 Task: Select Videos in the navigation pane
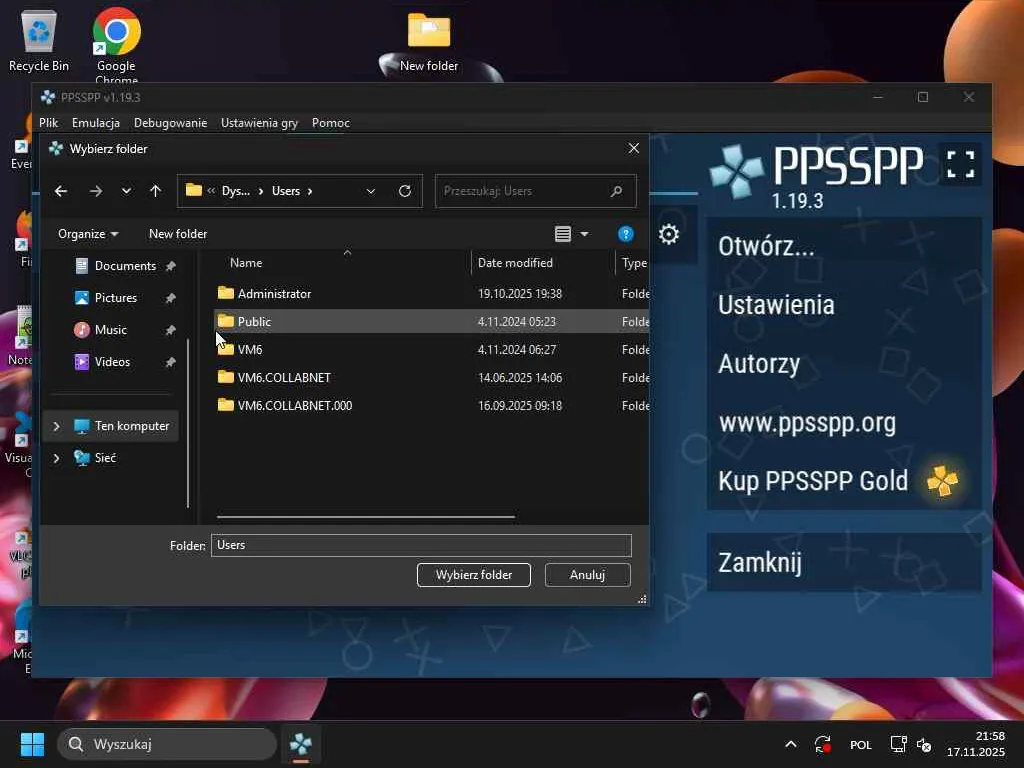(x=112, y=362)
